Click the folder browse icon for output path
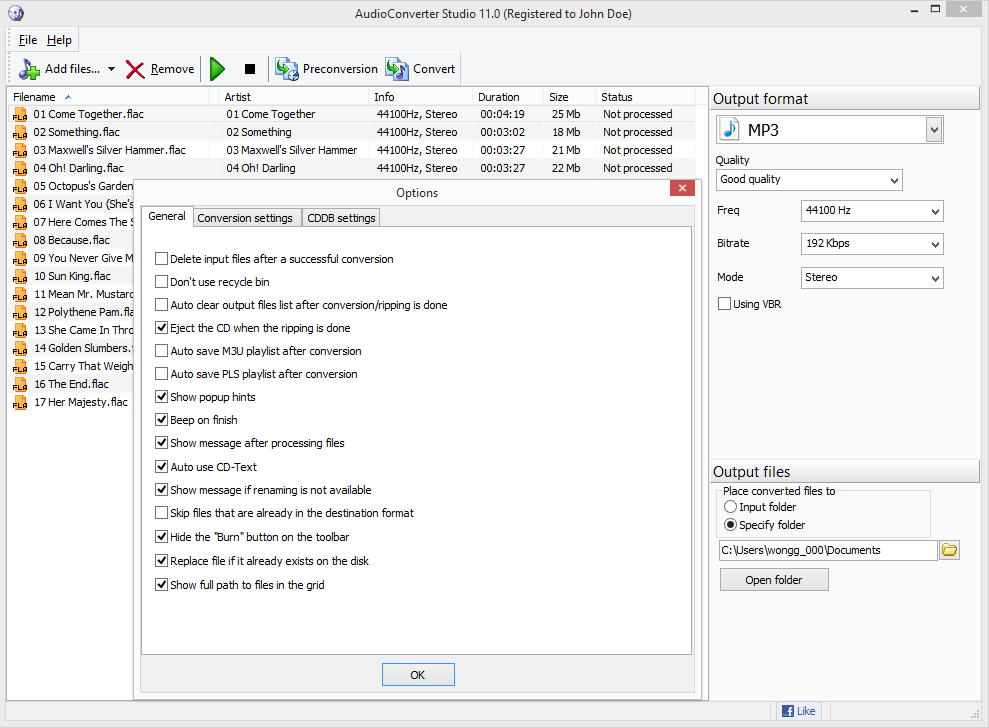This screenshot has height=728, width=989. [948, 550]
